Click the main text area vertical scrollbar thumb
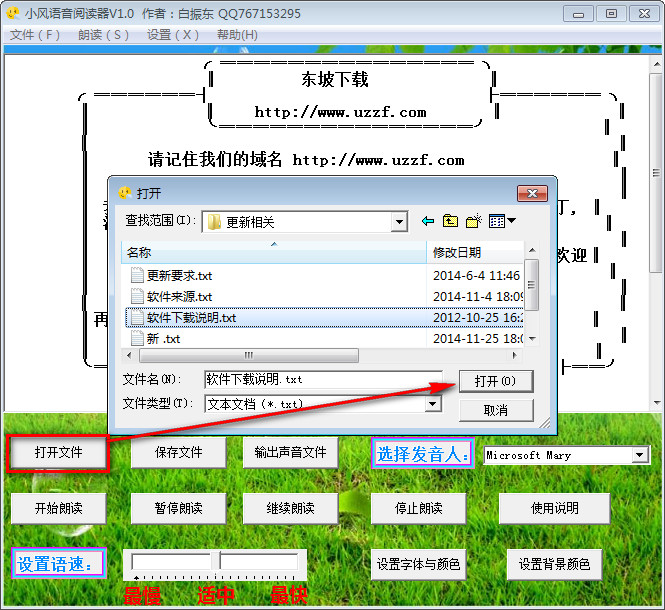 [657, 172]
